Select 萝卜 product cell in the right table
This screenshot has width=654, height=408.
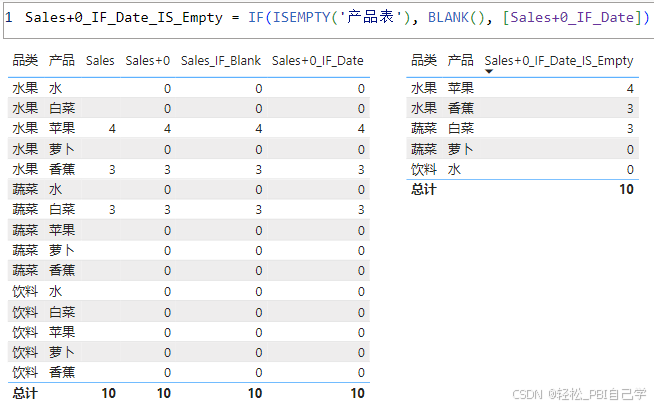(x=460, y=149)
